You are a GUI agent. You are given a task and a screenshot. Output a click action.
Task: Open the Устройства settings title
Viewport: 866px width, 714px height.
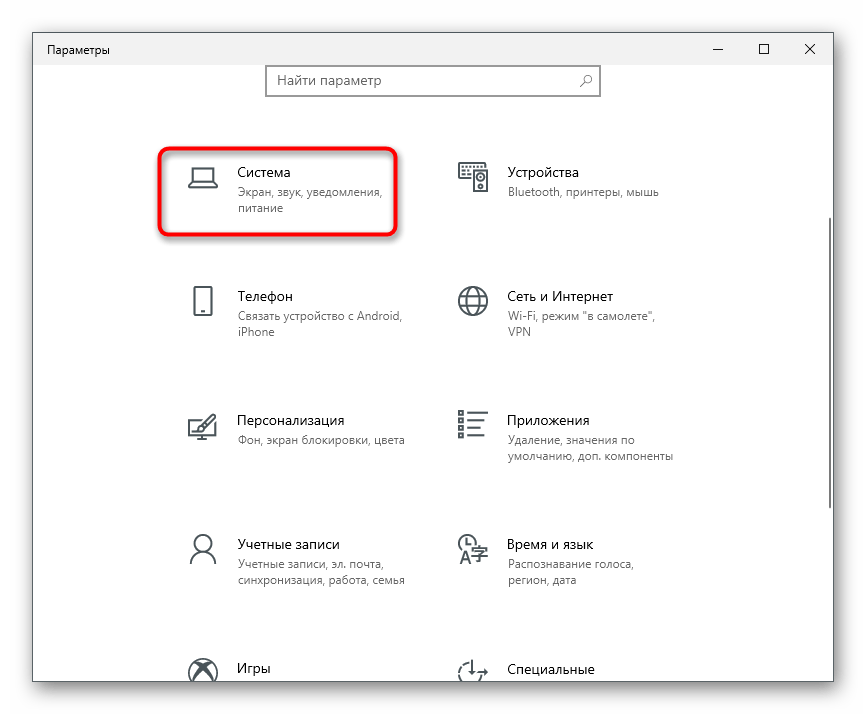pyautogui.click(x=543, y=173)
